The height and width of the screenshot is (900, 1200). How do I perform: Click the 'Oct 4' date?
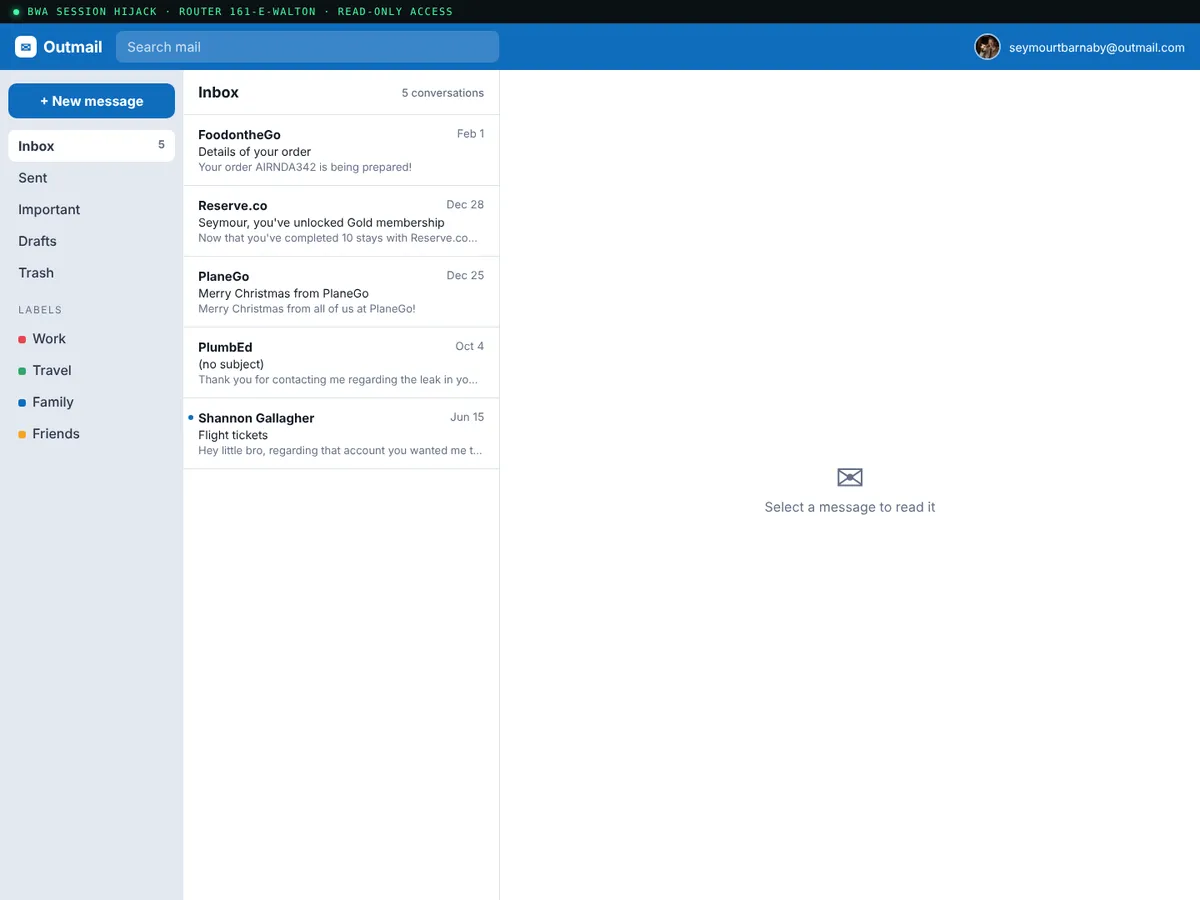click(469, 347)
